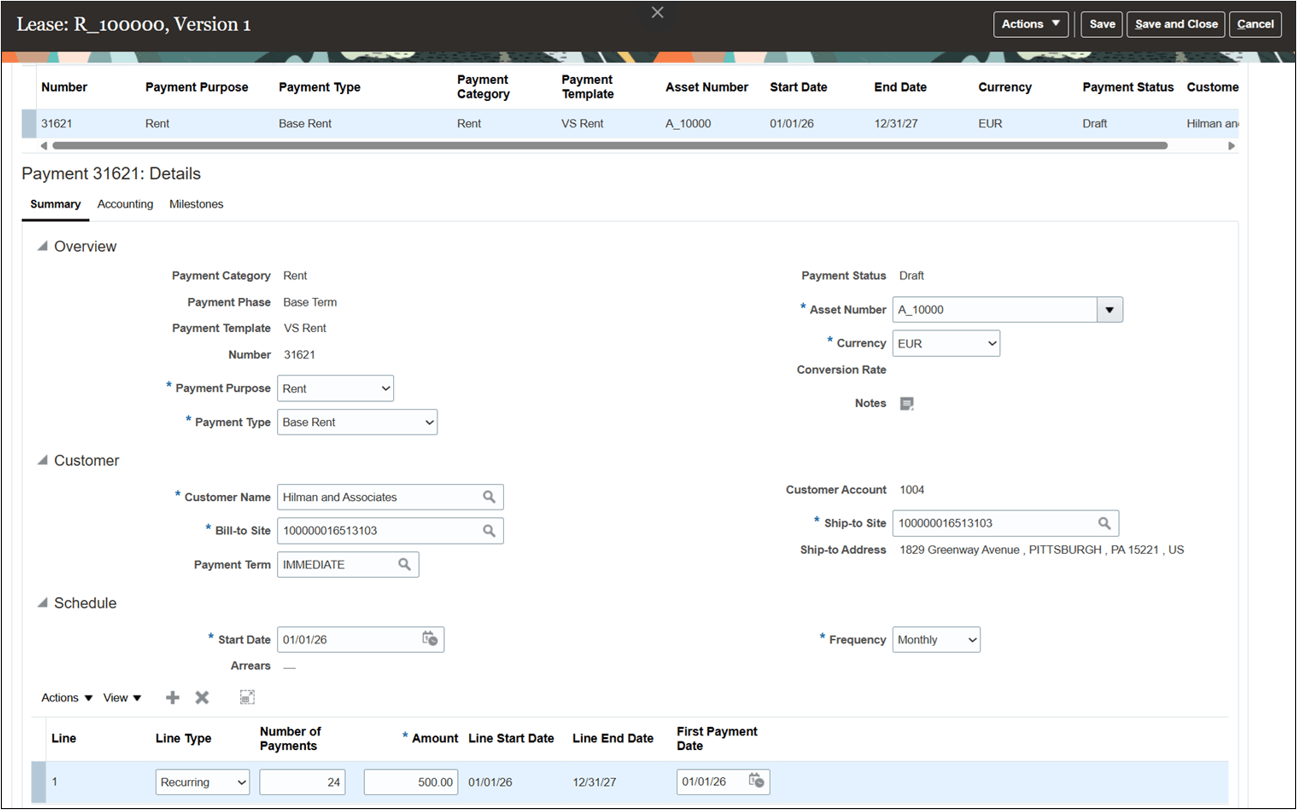Search for a Customer Name via magnifier icon

tap(489, 496)
